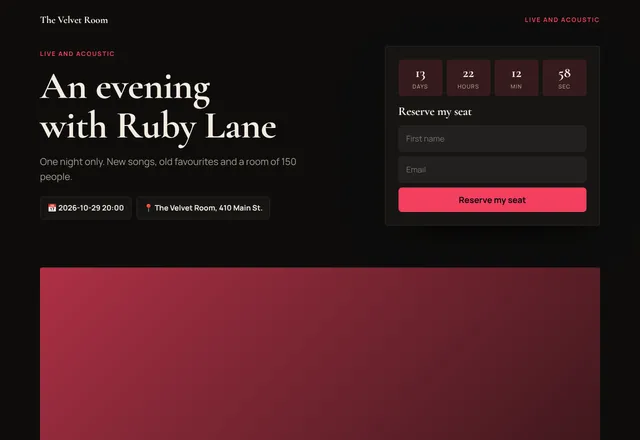Click the location pin icon

[149, 208]
